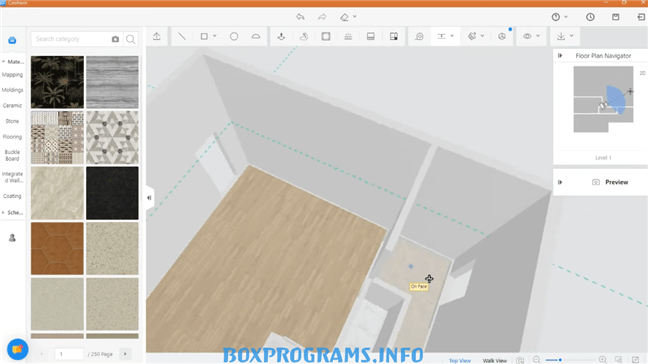Image resolution: width=648 pixels, height=364 pixels.
Task: Open the Flooring material category
Action: (x=12, y=137)
